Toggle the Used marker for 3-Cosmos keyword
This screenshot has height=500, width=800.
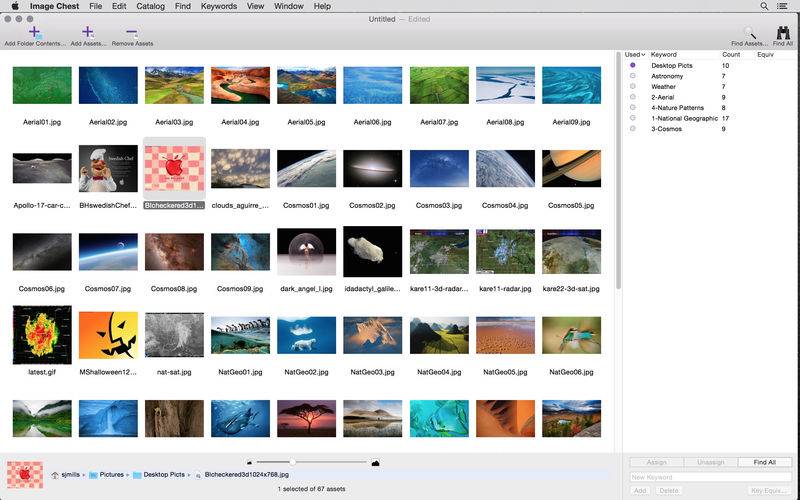[x=633, y=129]
